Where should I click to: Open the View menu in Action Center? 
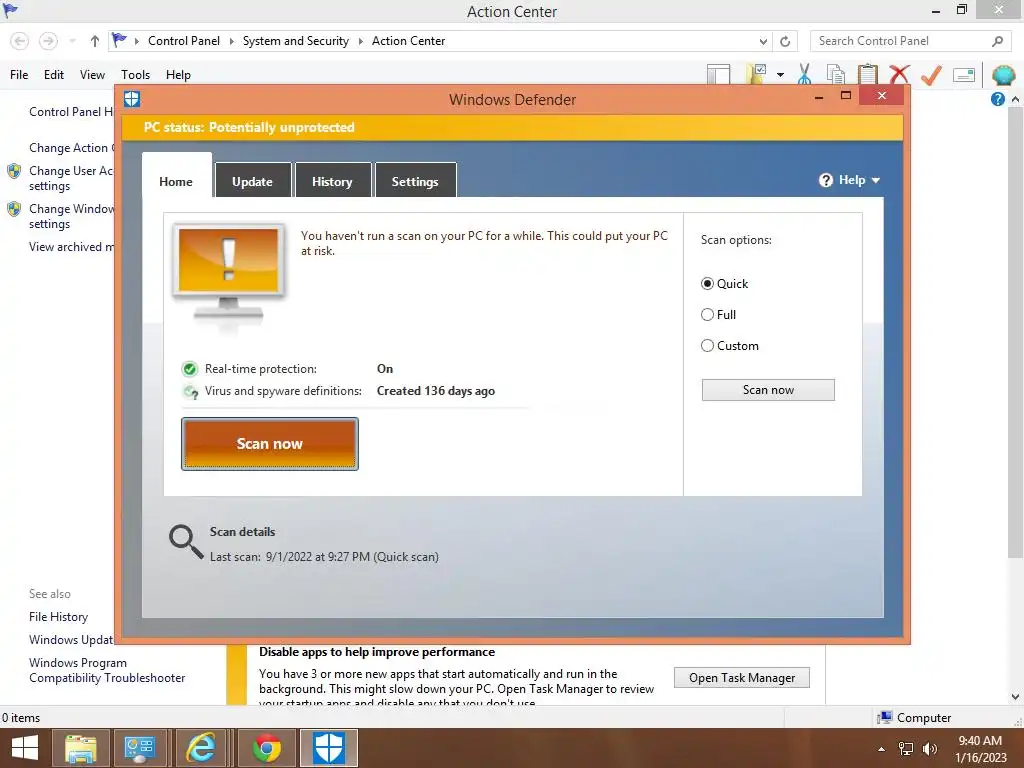(x=92, y=75)
